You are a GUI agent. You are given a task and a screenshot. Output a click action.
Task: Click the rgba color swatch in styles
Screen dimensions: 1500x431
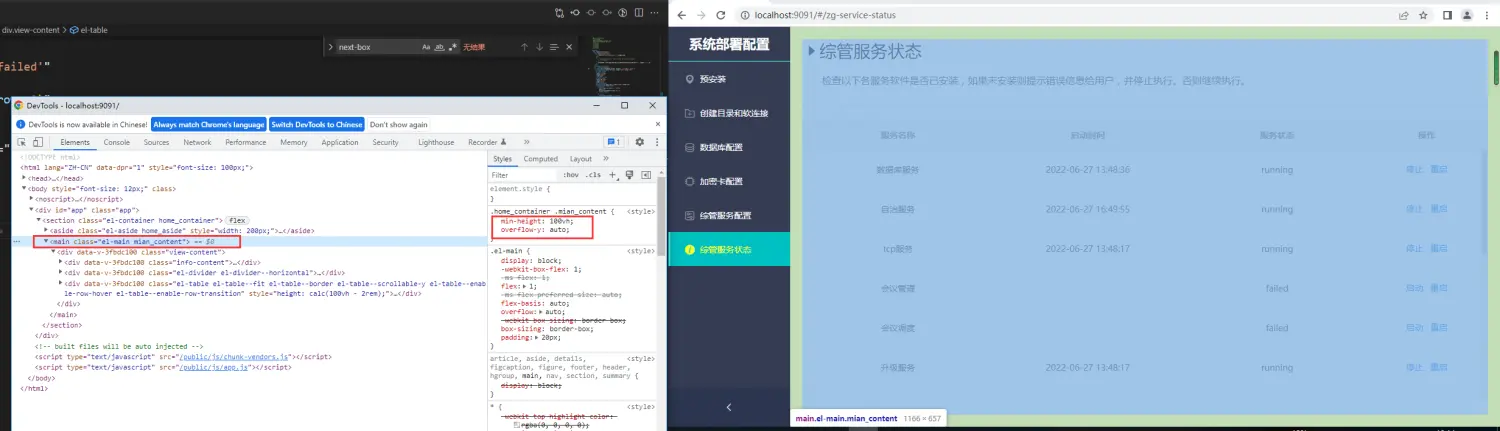coord(517,425)
